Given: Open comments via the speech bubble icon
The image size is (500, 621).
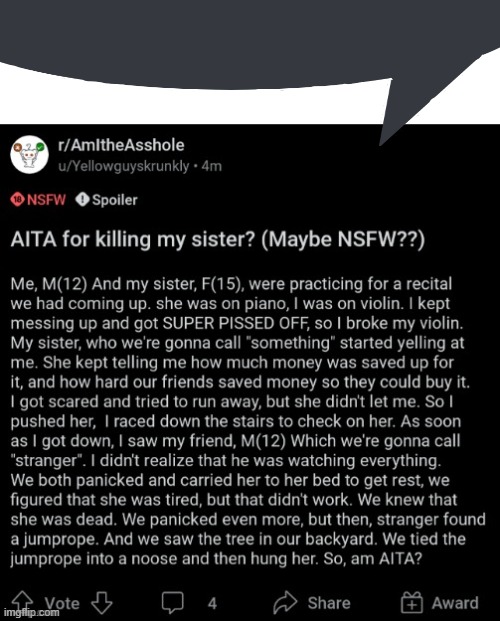Looking at the screenshot, I should pos(173,603).
